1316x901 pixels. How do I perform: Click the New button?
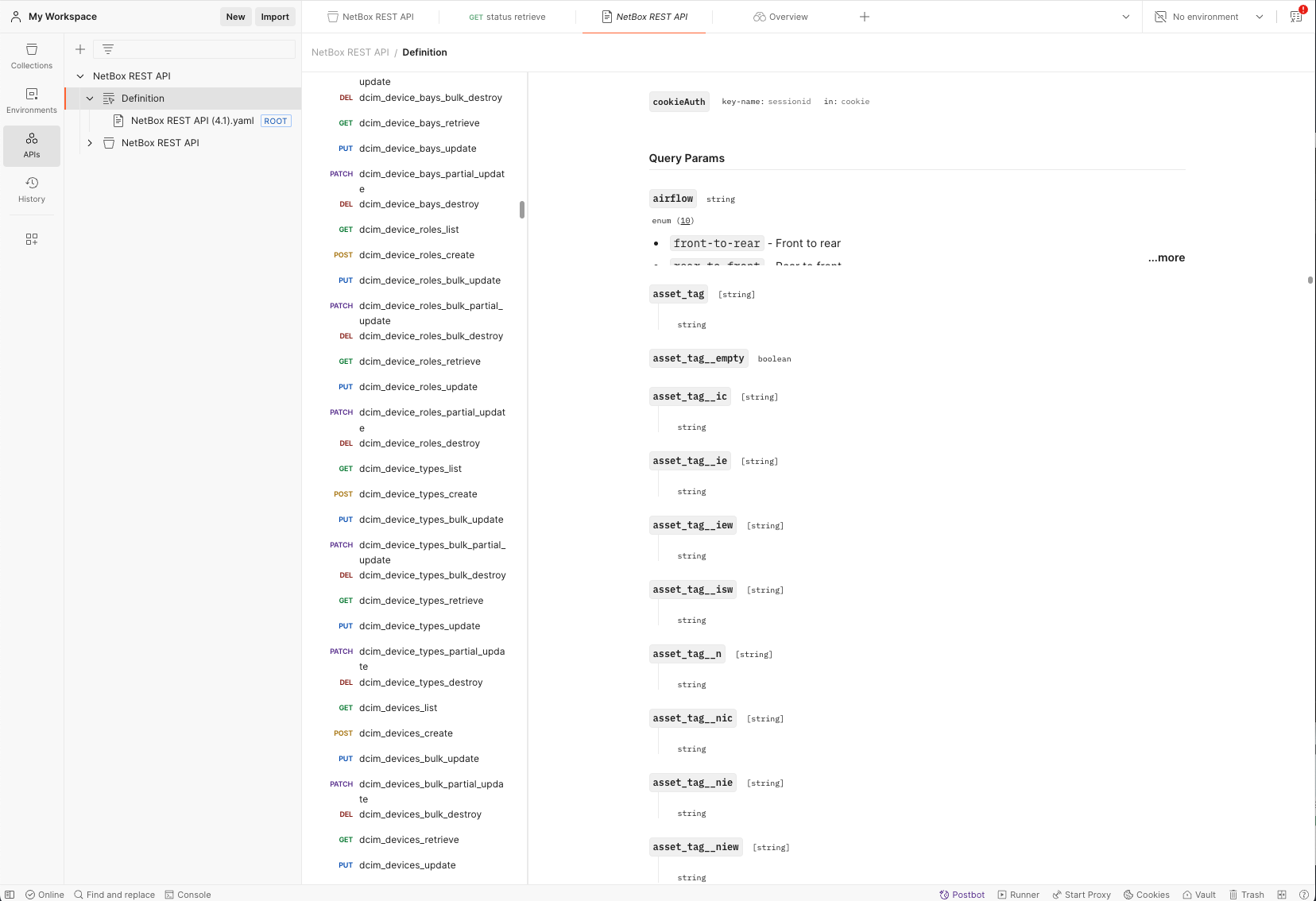235,17
